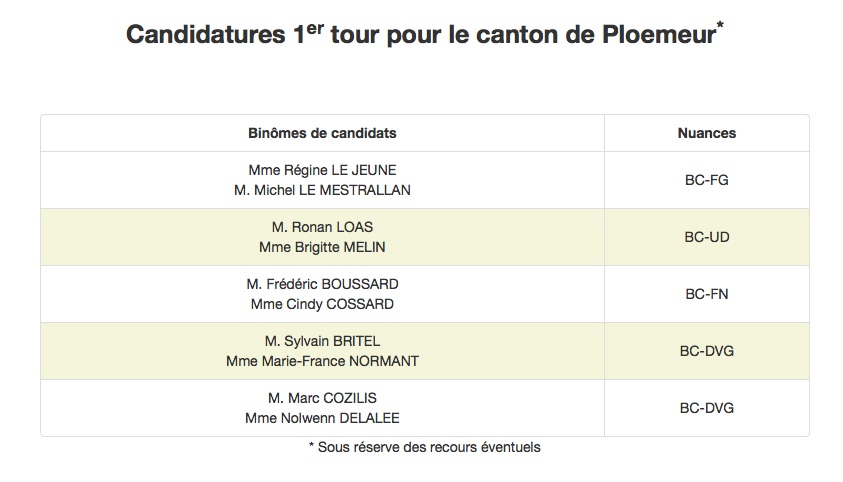Select candidate Mme Cindy COSSARD

(x=322, y=304)
